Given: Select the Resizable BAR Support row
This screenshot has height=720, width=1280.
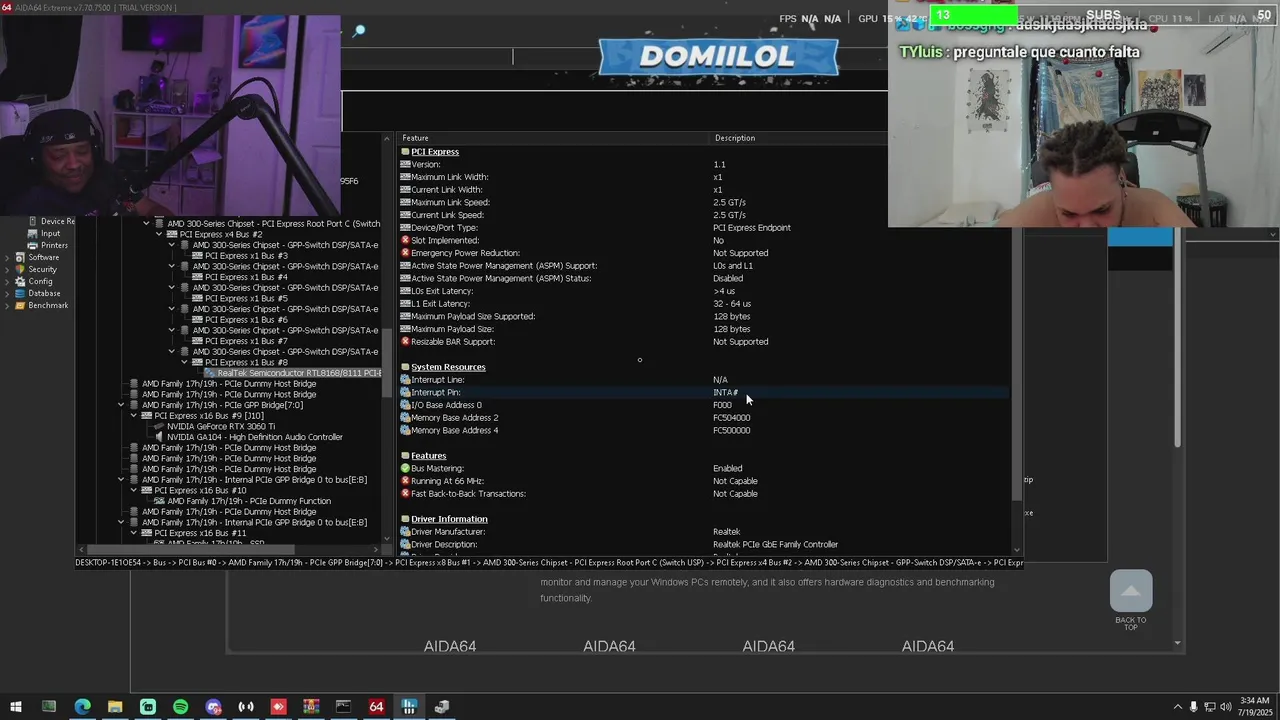Looking at the screenshot, I should [704, 341].
